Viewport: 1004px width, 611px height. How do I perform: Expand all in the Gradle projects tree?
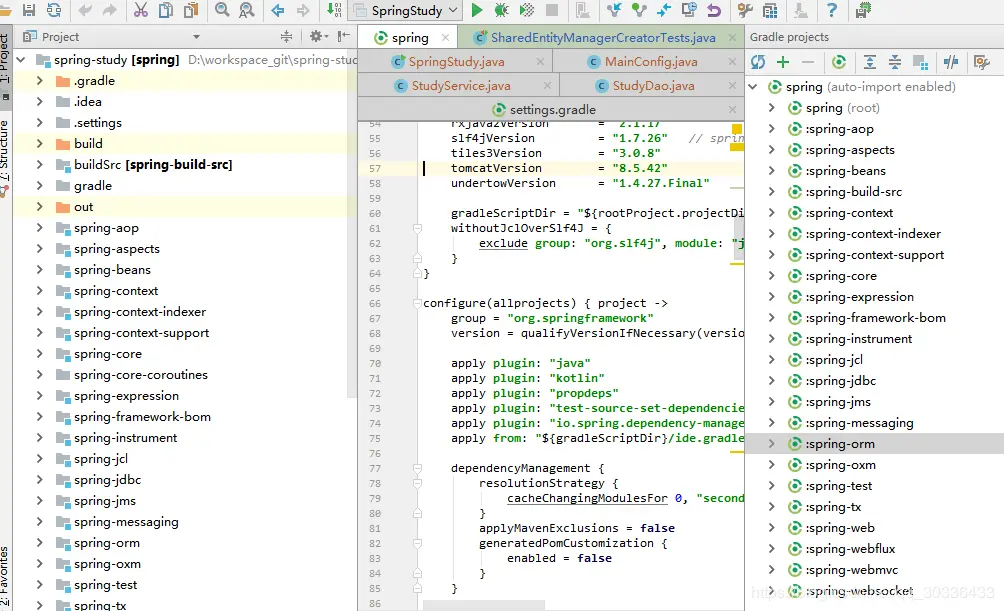tap(870, 62)
